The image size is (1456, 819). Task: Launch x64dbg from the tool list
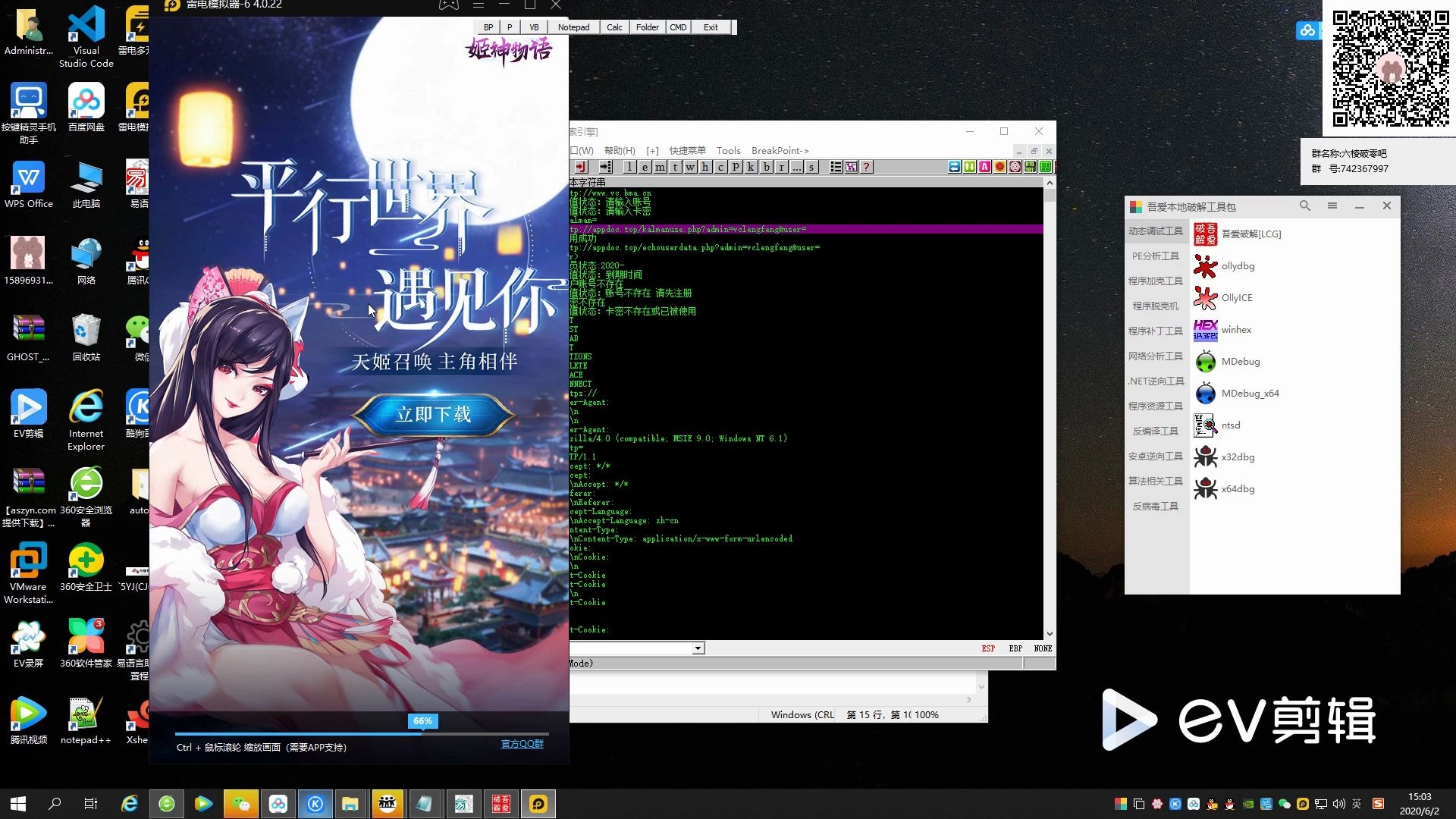point(1225,489)
